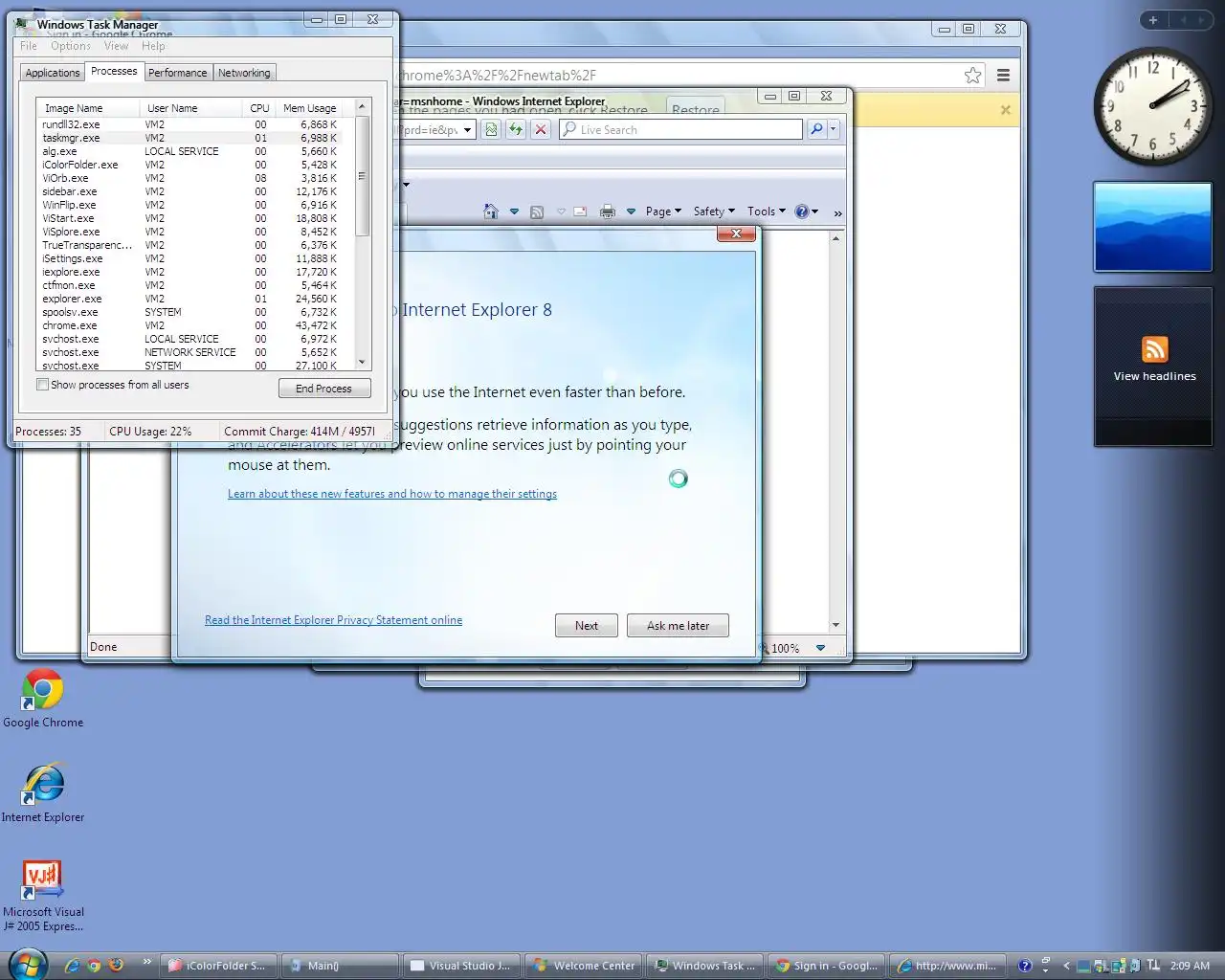Click the Chrome Restore button
The height and width of the screenshot is (980, 1225).
pyautogui.click(x=695, y=108)
